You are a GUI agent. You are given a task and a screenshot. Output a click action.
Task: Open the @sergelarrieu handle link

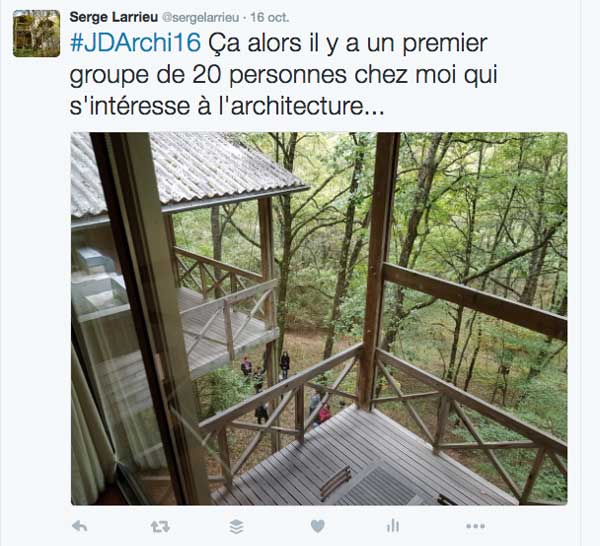pos(201,18)
